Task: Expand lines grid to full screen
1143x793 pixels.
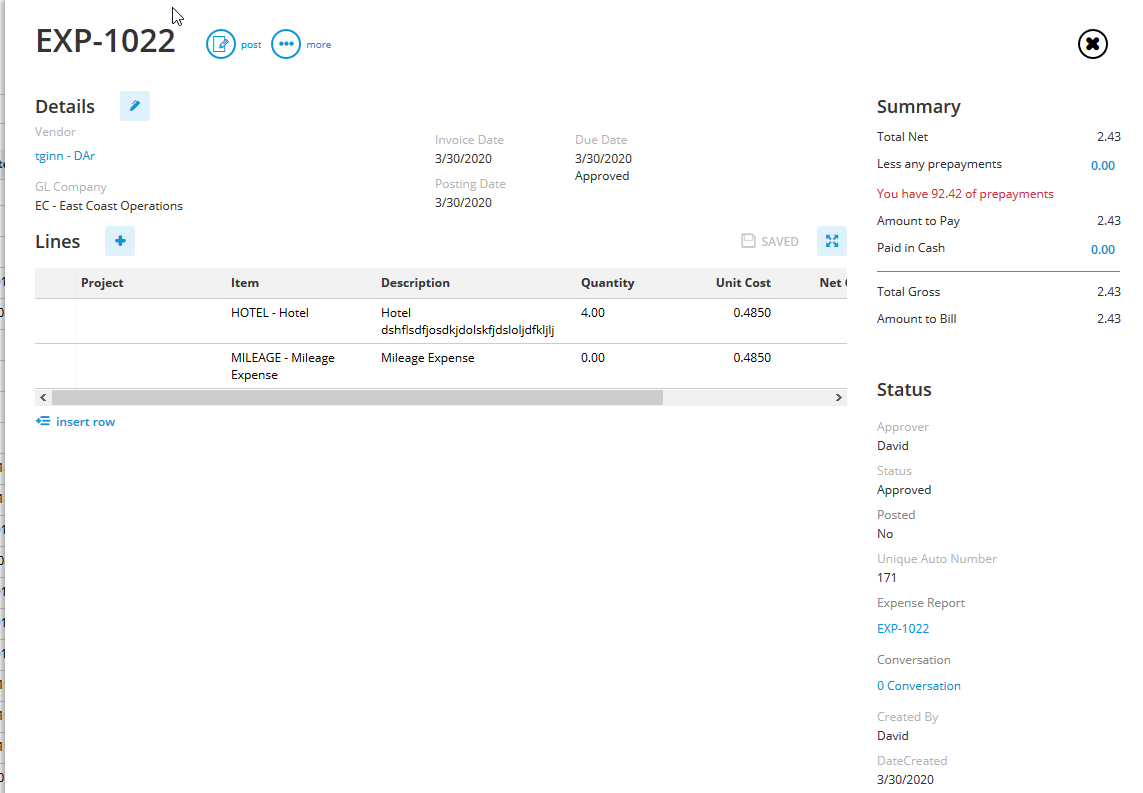Action: coord(832,241)
